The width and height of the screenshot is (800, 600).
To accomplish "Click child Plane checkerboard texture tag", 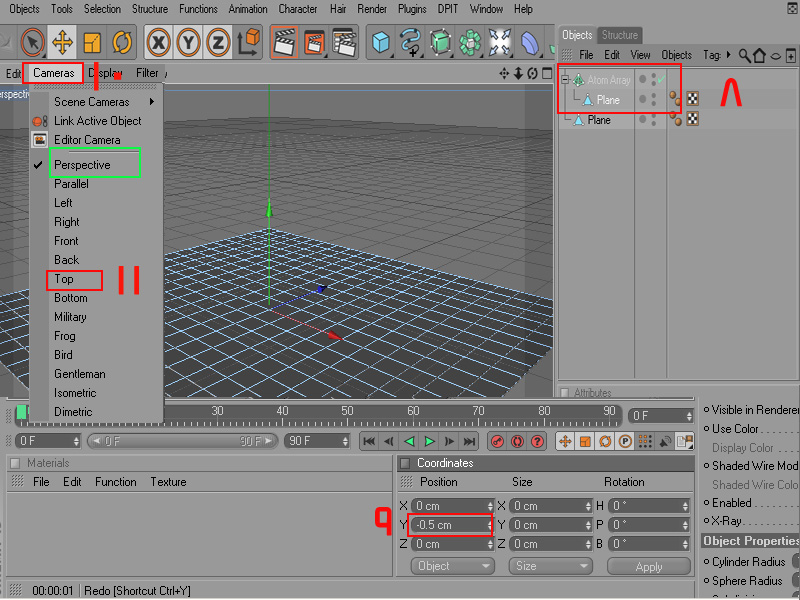I will [692, 99].
